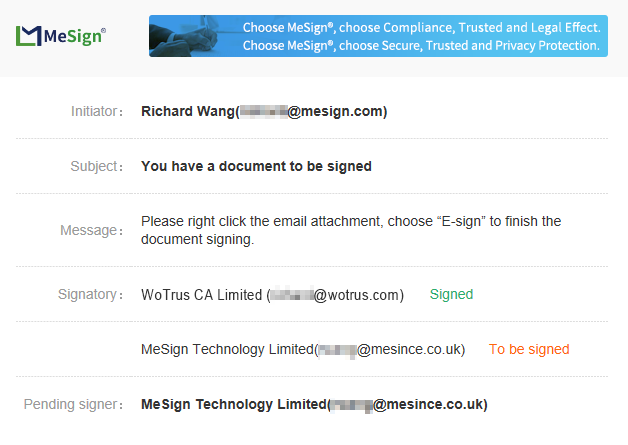The image size is (628, 445).
Task: Click the green Signed status
Action: 451,294
